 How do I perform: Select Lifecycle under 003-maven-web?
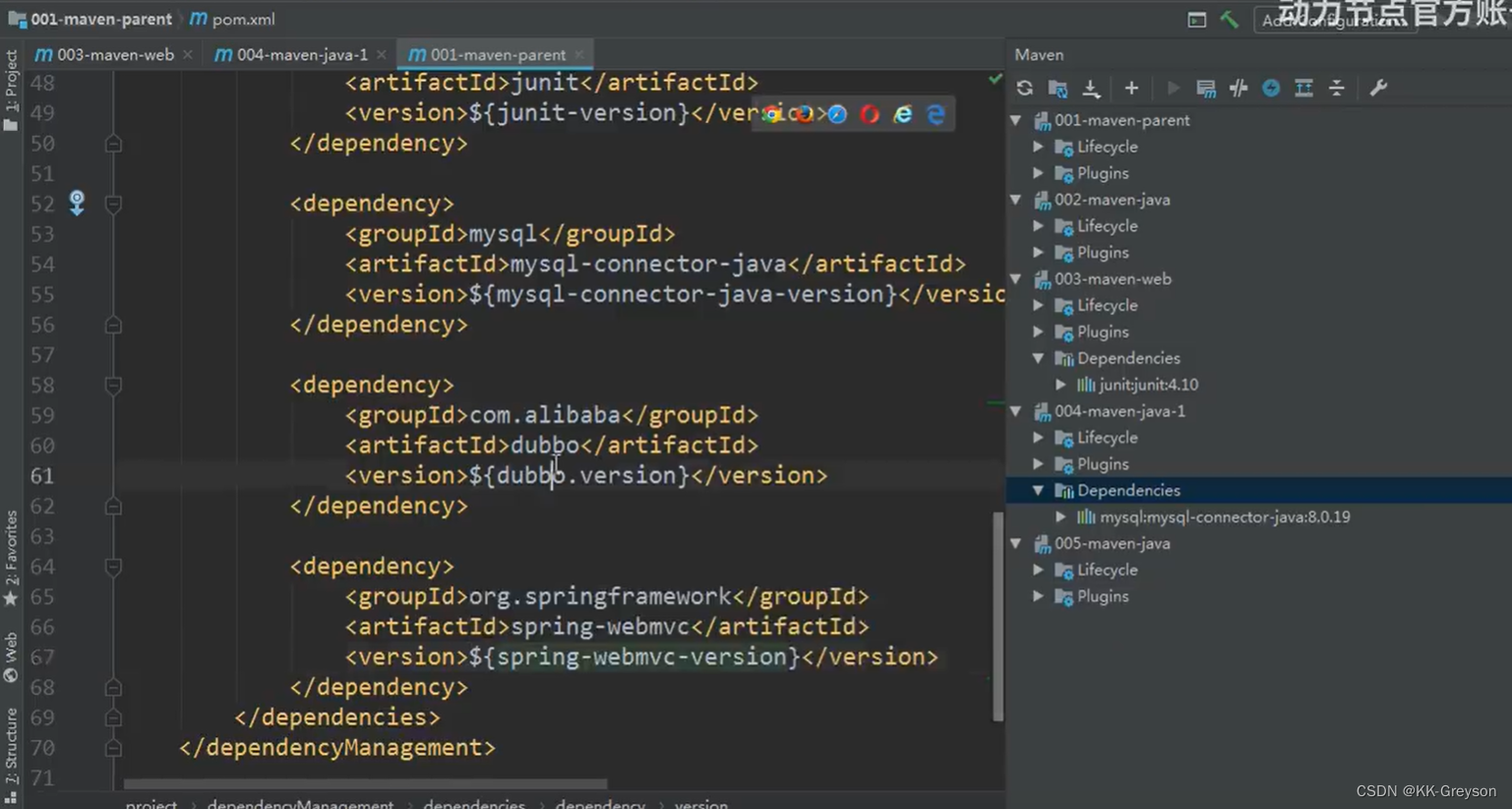[1108, 306]
